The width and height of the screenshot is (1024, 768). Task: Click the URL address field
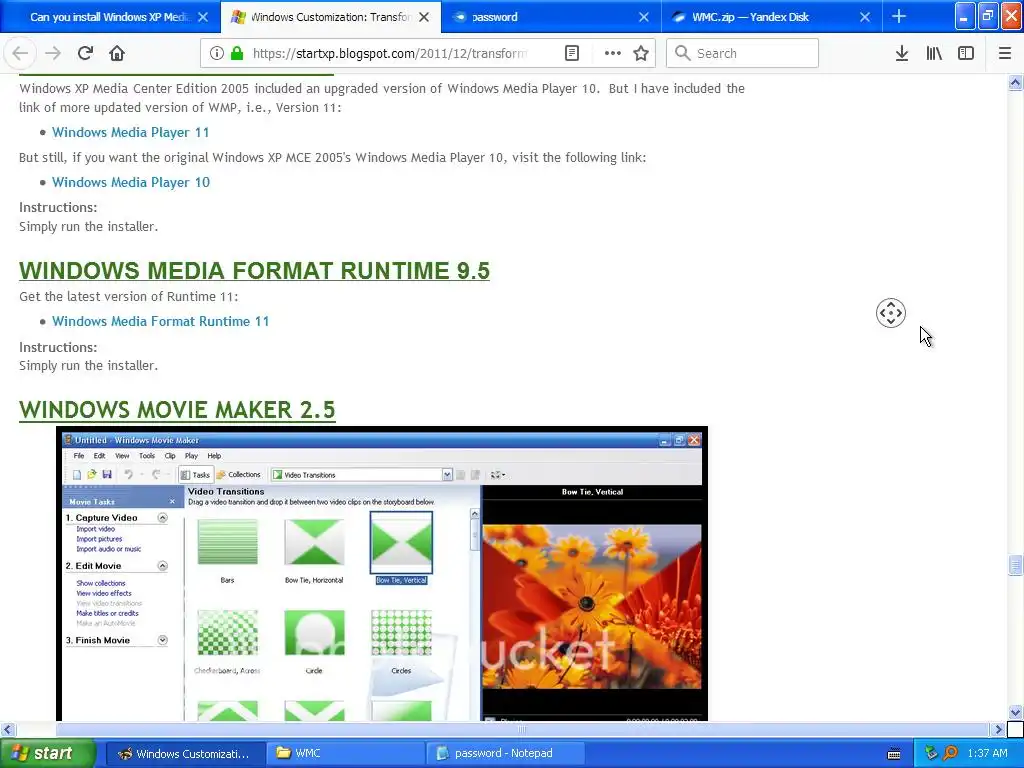(390, 53)
